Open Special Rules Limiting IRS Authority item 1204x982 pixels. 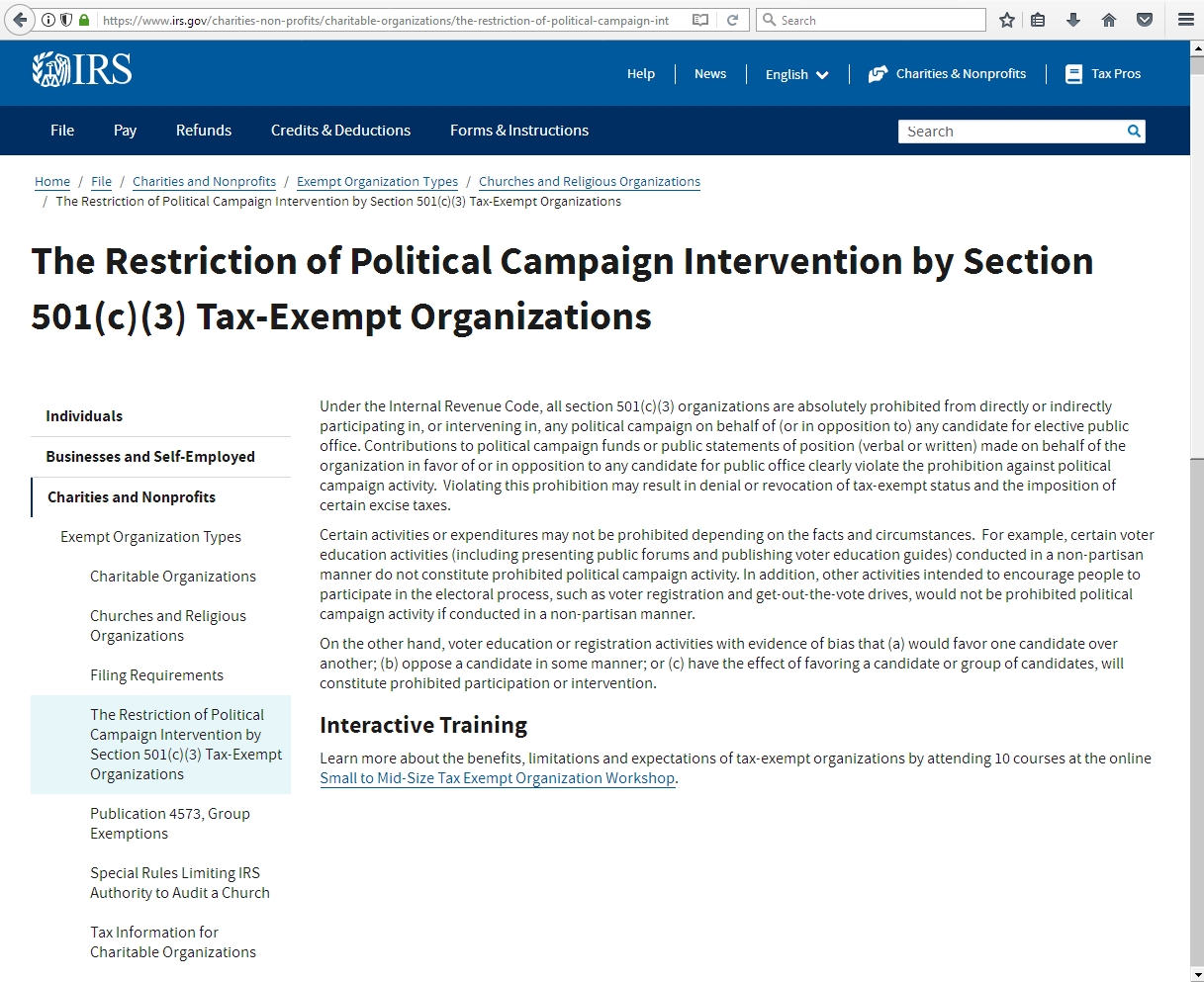(x=180, y=883)
